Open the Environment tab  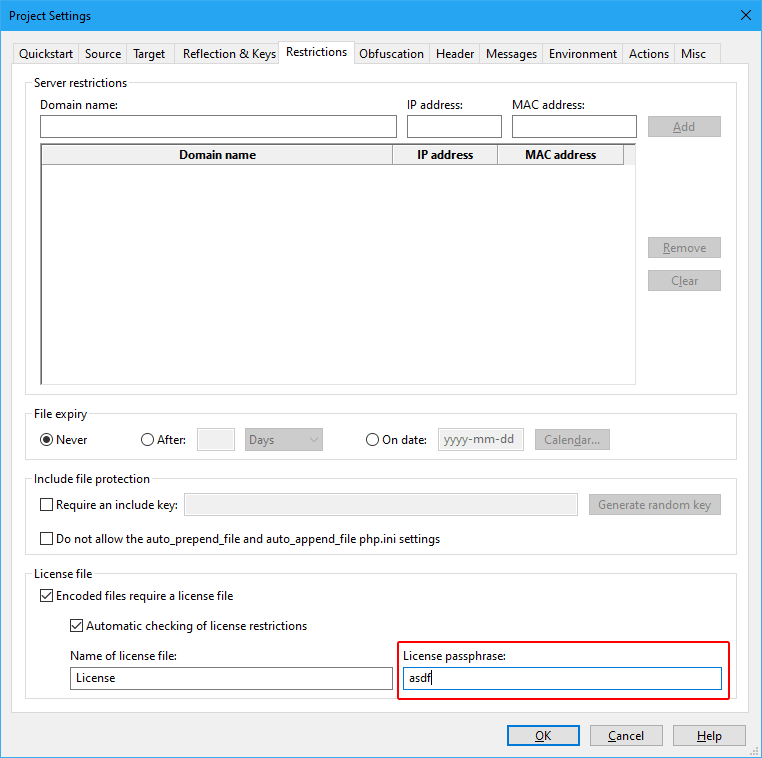[583, 54]
